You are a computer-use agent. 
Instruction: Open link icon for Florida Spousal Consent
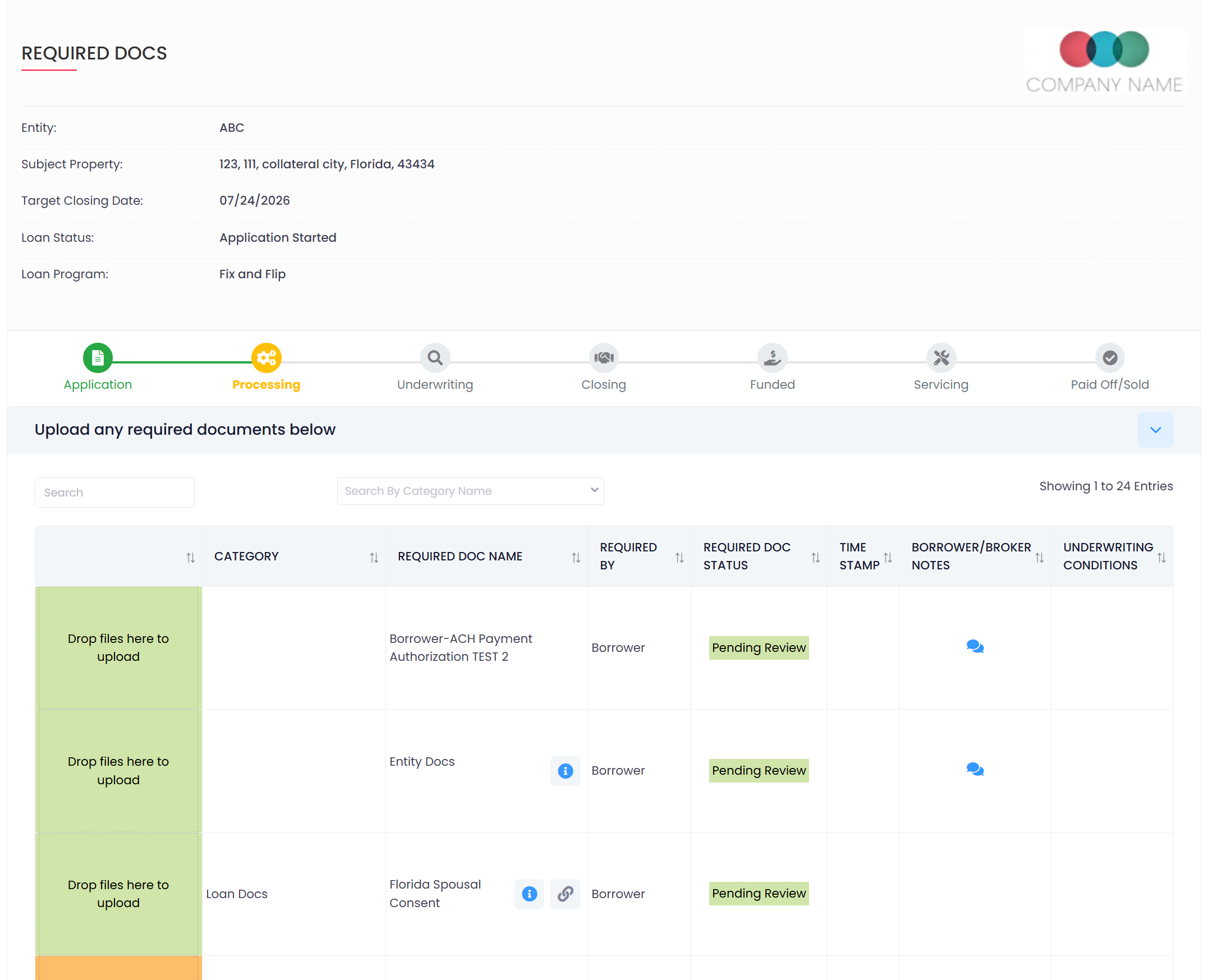pos(565,894)
